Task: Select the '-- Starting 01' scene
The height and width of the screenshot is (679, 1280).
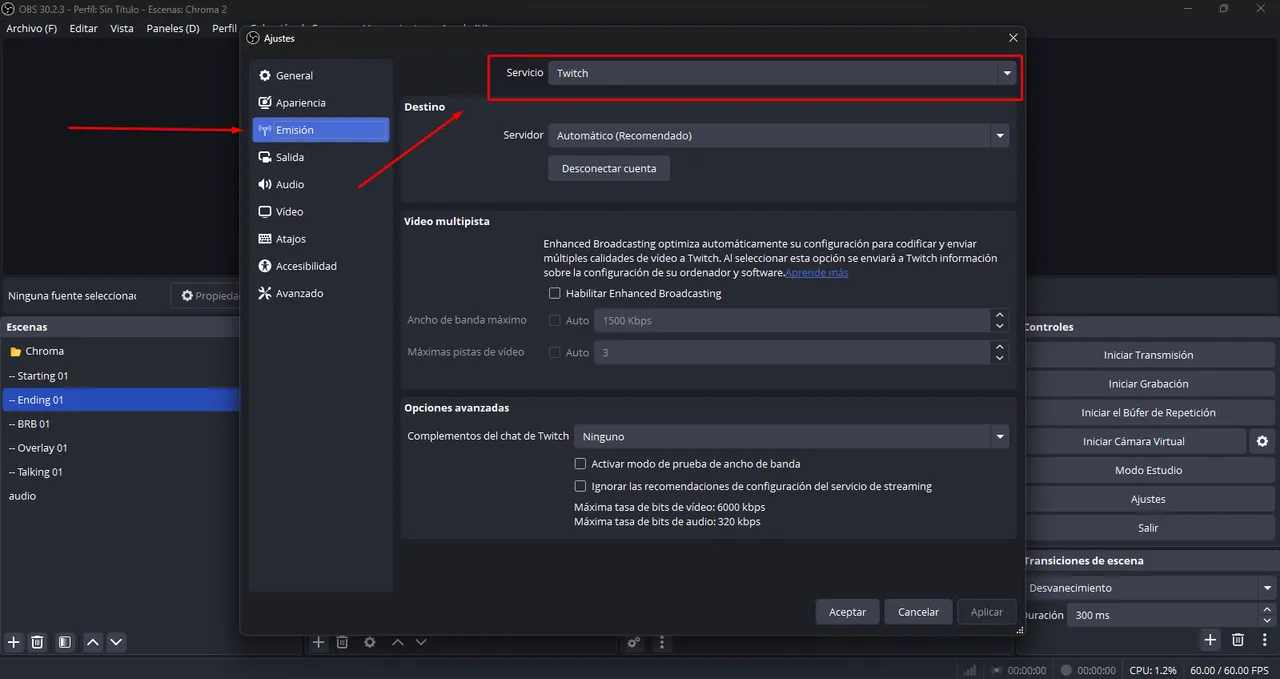Action: point(120,376)
